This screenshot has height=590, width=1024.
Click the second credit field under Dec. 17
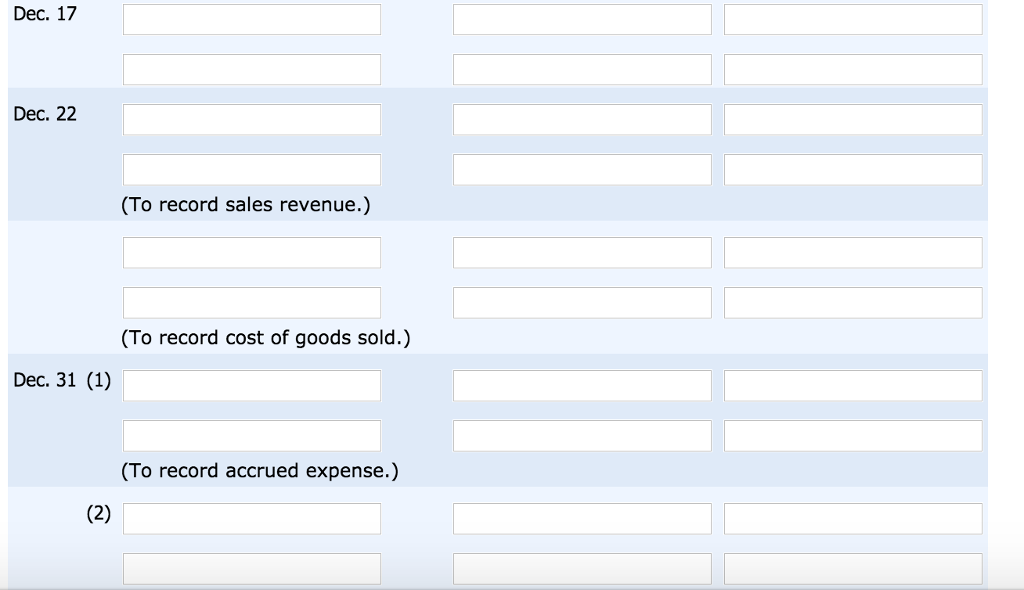pos(852,68)
